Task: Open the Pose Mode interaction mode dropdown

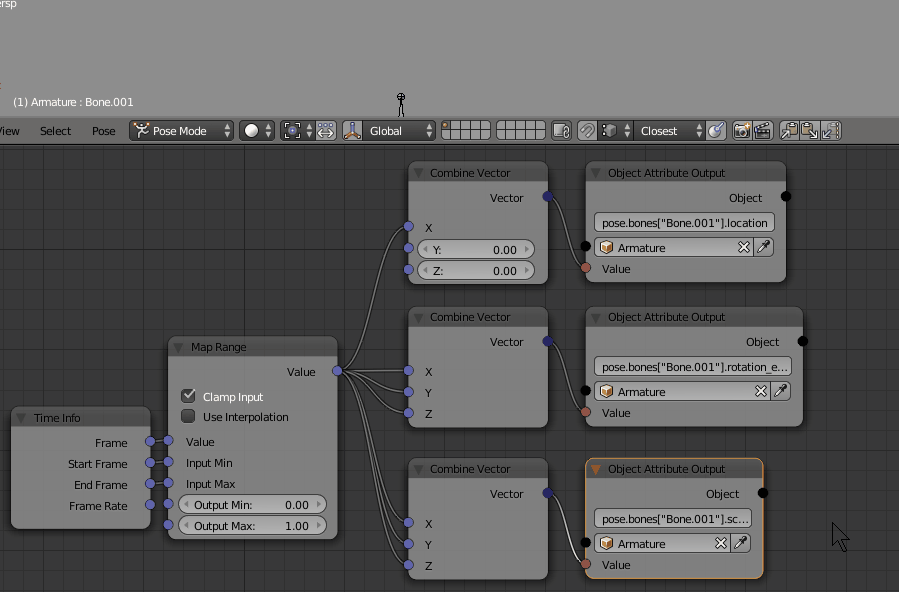Action: (181, 131)
